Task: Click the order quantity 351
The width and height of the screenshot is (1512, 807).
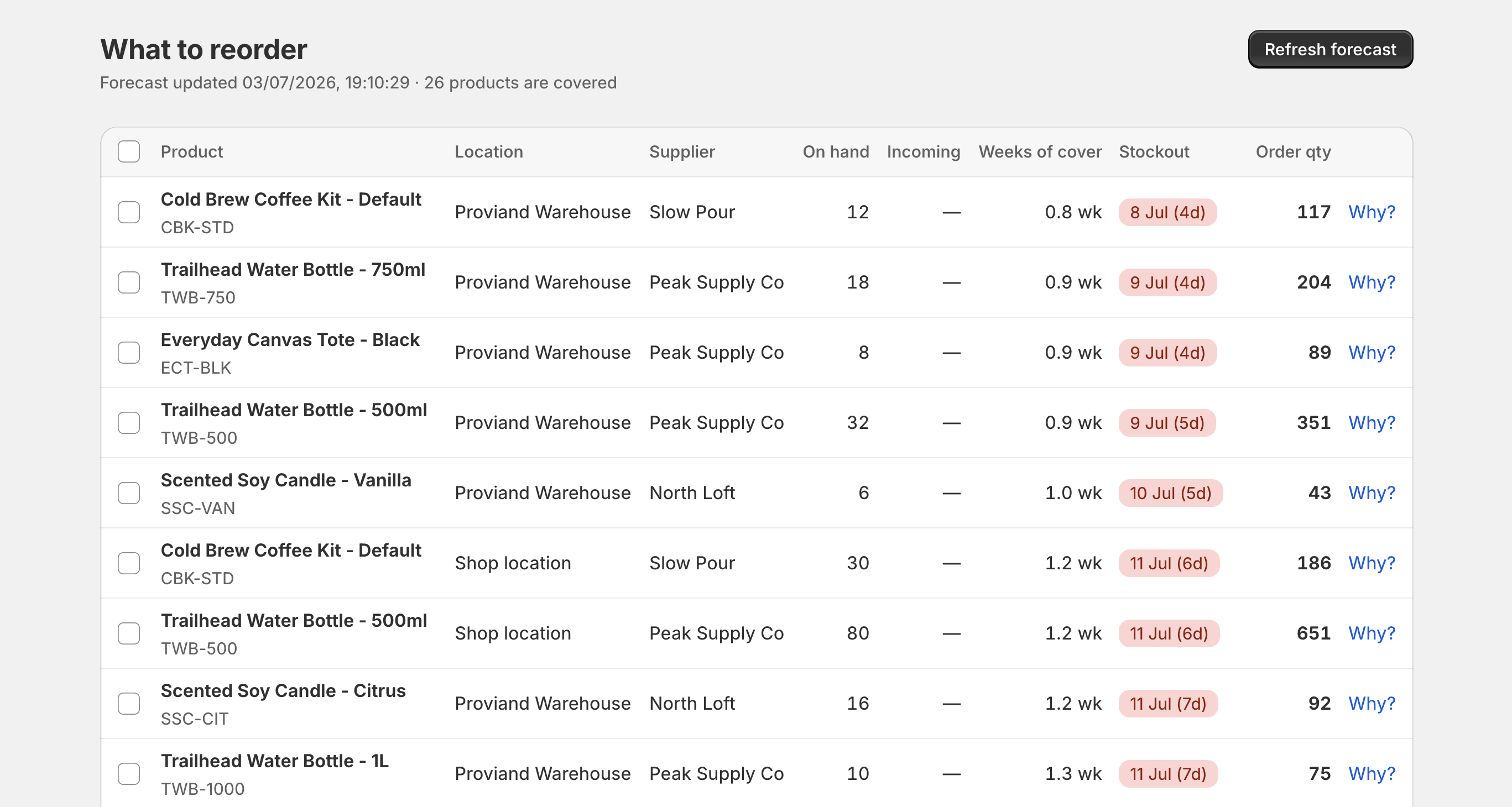Action: point(1313,422)
